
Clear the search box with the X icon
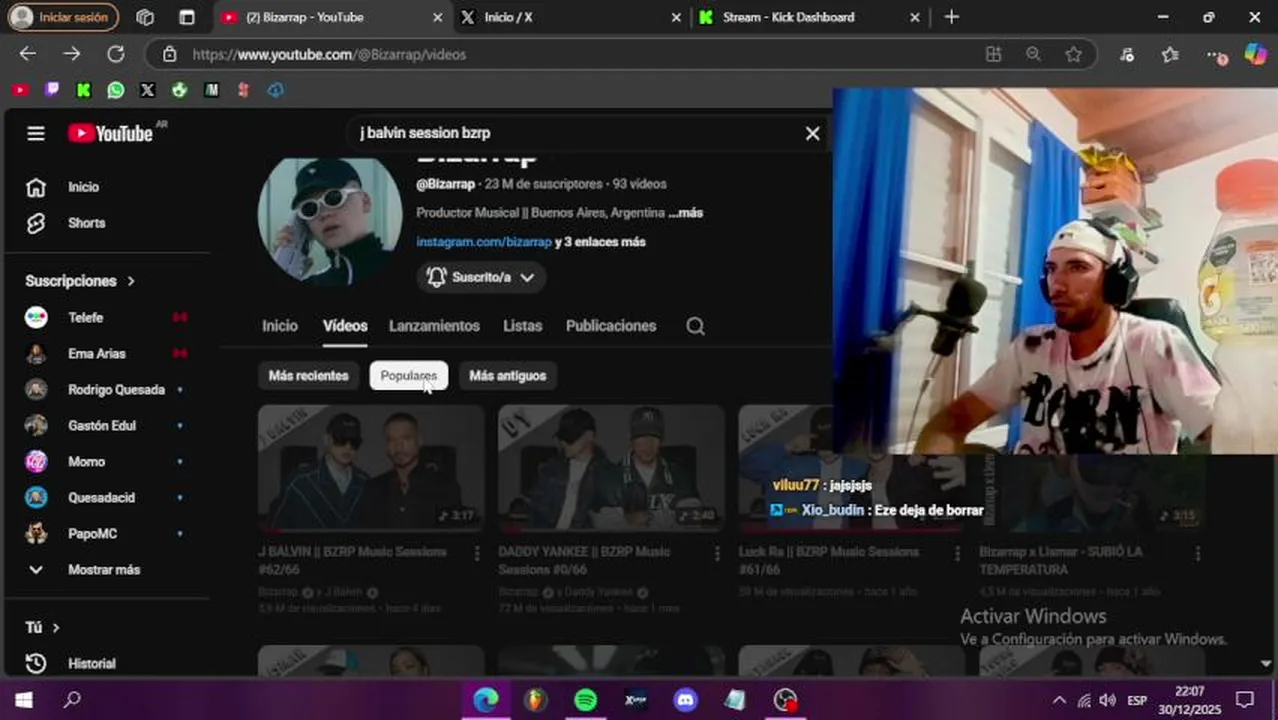pos(813,133)
